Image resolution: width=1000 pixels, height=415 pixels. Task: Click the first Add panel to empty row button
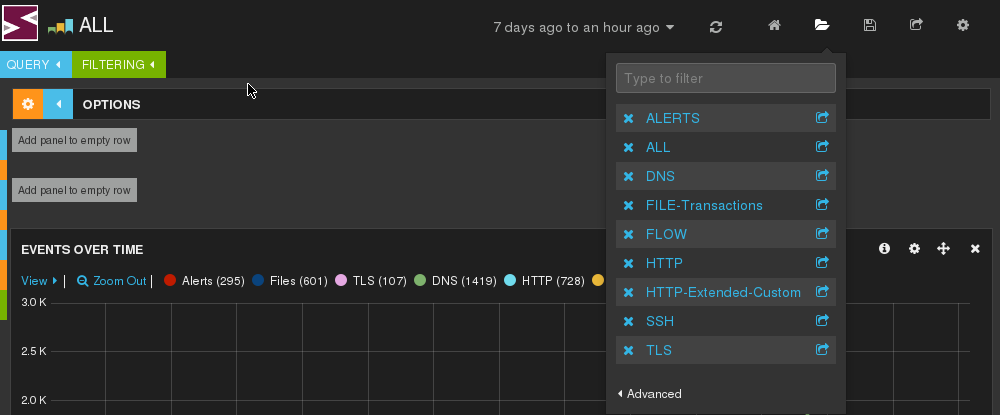(74, 140)
